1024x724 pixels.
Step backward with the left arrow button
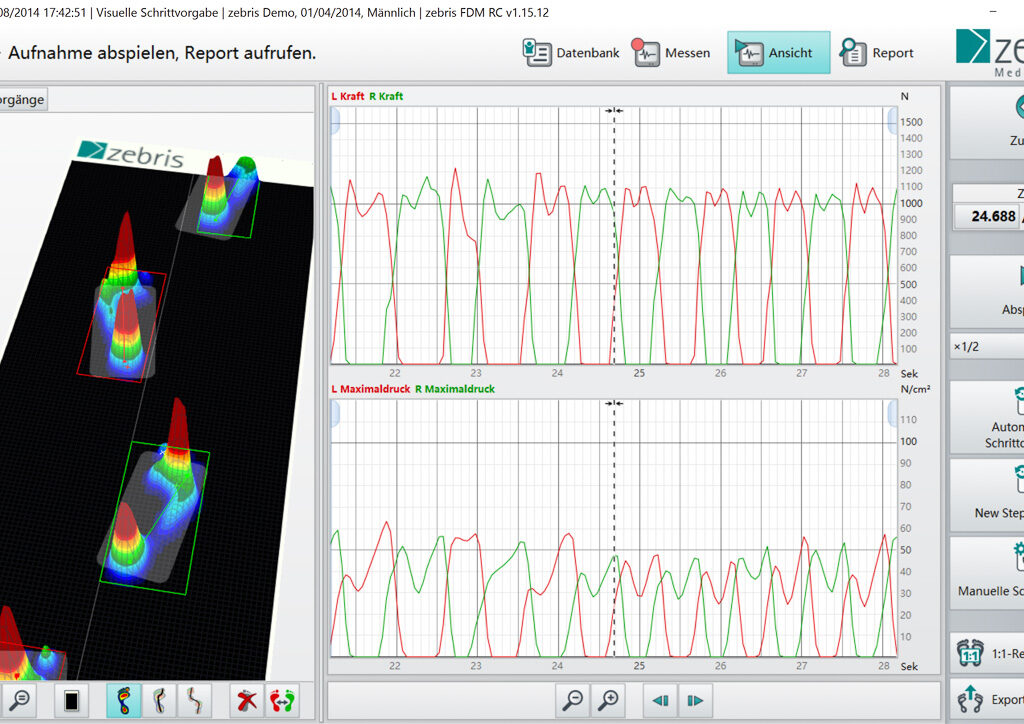661,701
